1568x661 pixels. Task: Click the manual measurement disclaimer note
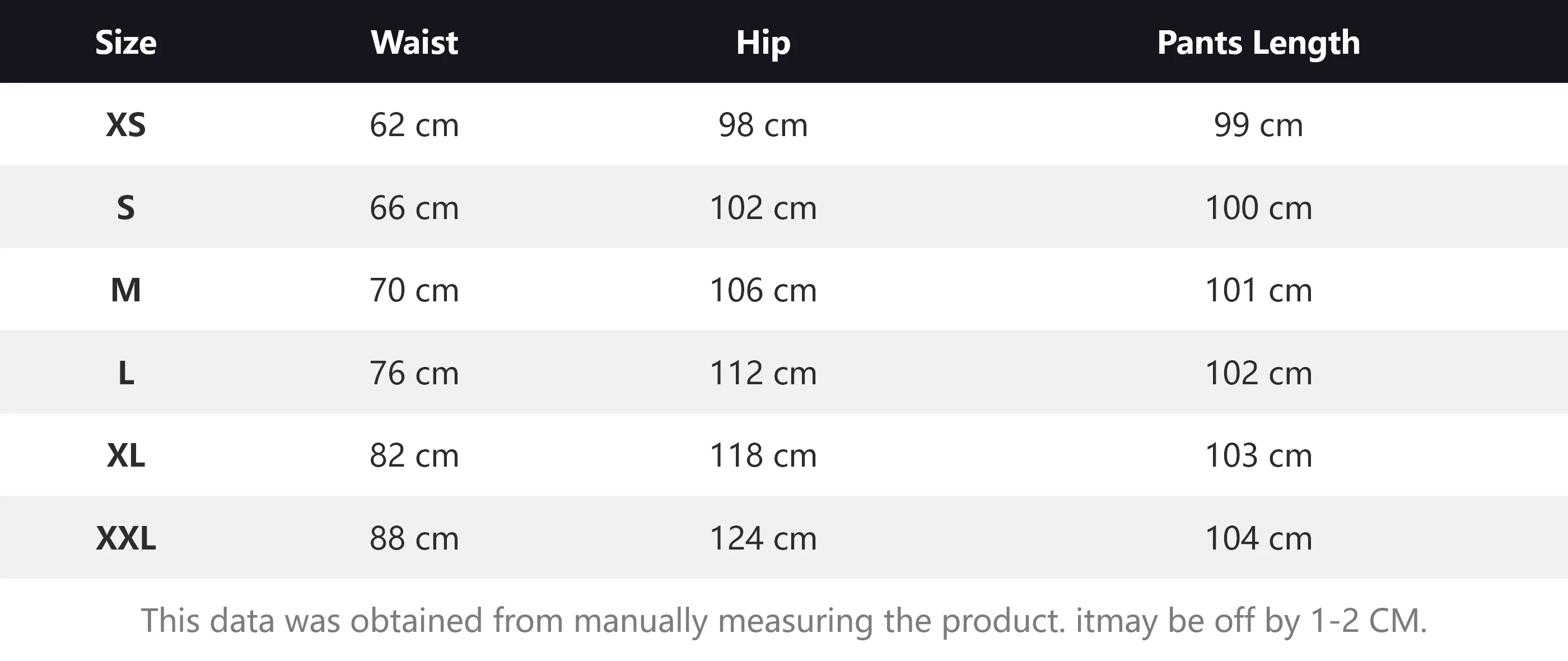pyautogui.click(x=784, y=620)
